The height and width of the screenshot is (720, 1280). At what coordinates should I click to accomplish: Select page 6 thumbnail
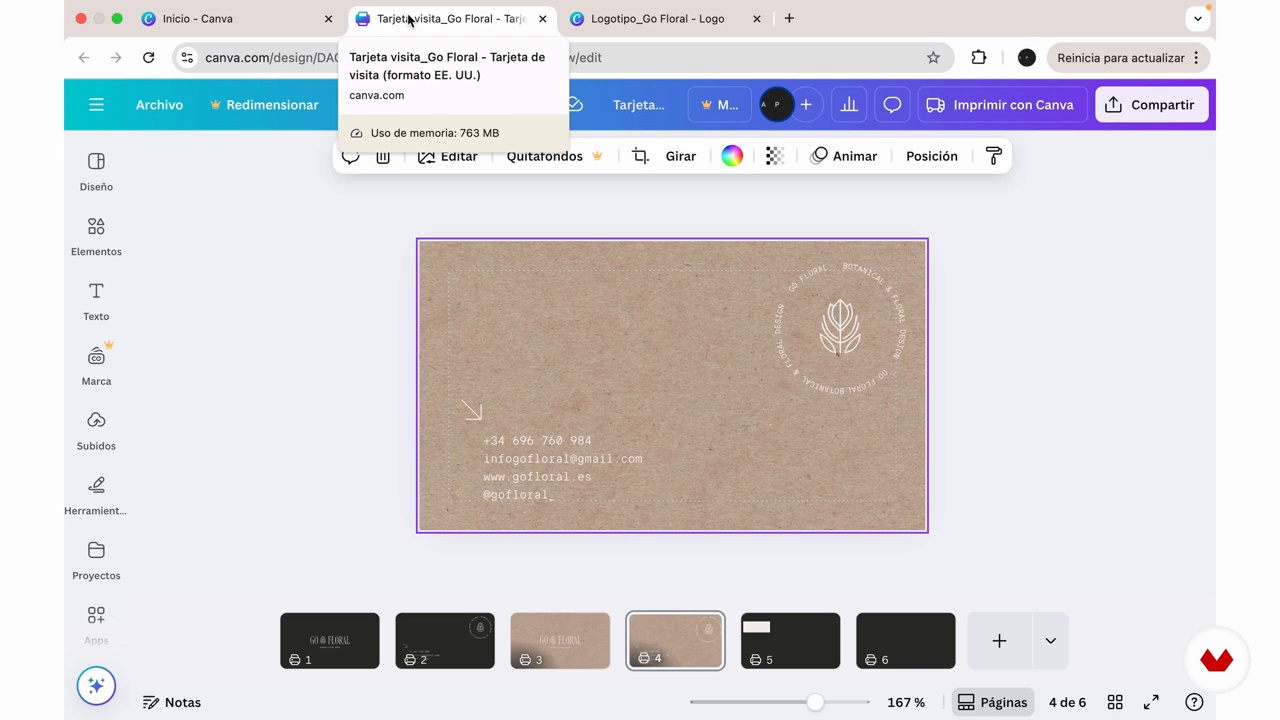click(905, 641)
